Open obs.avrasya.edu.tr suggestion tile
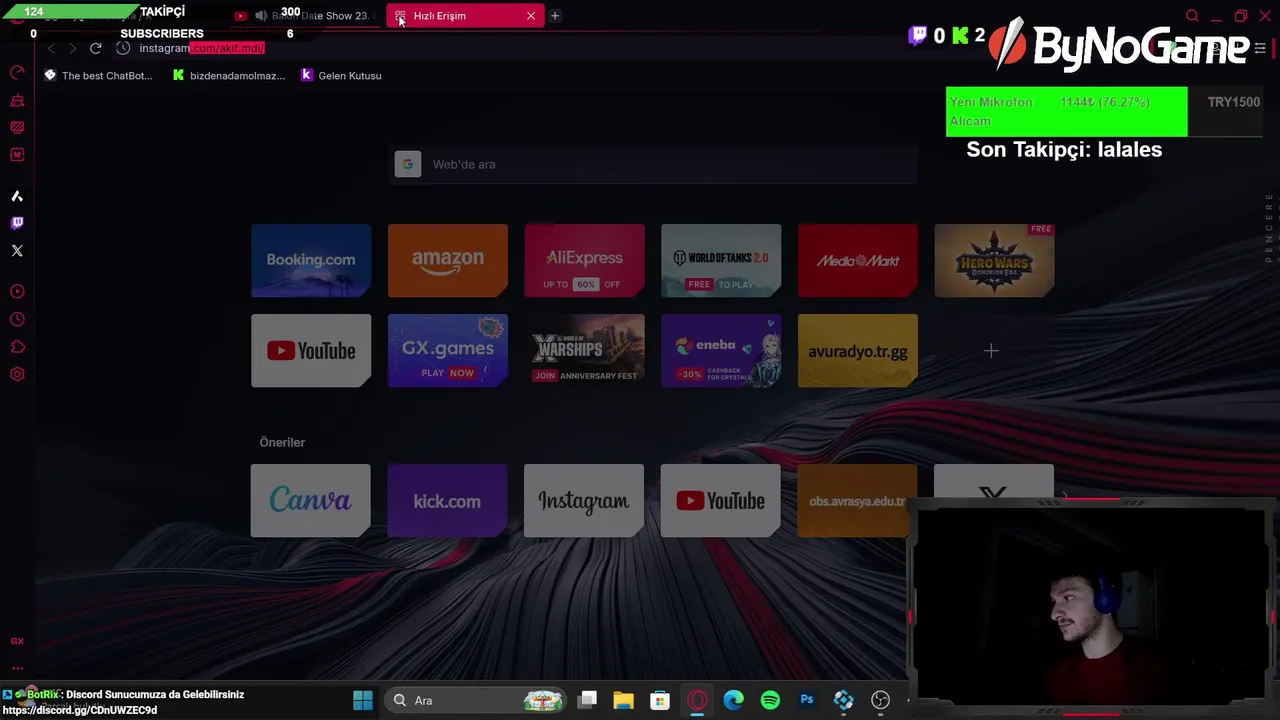 click(x=857, y=500)
